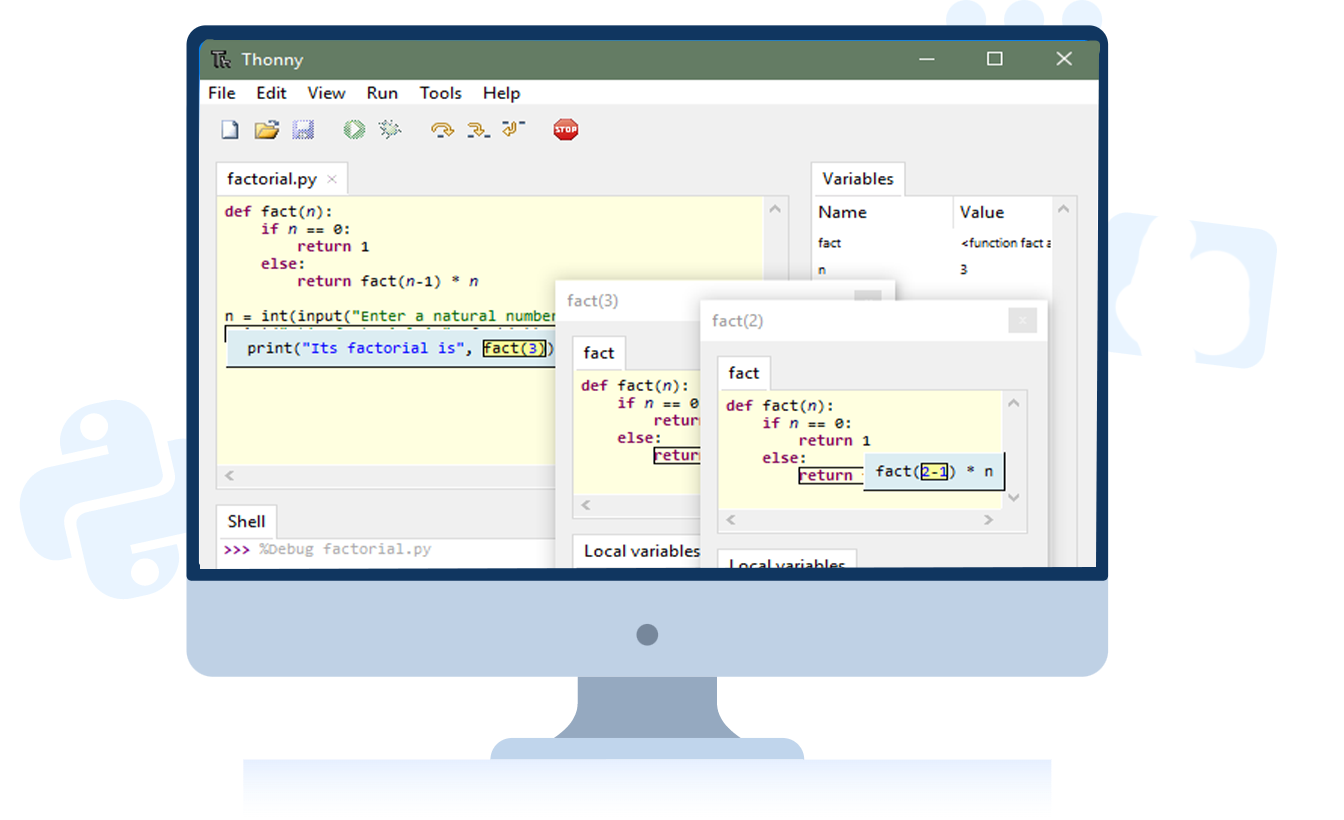Click right arrow of fact(2) horizontal scrollbar

coord(988,520)
